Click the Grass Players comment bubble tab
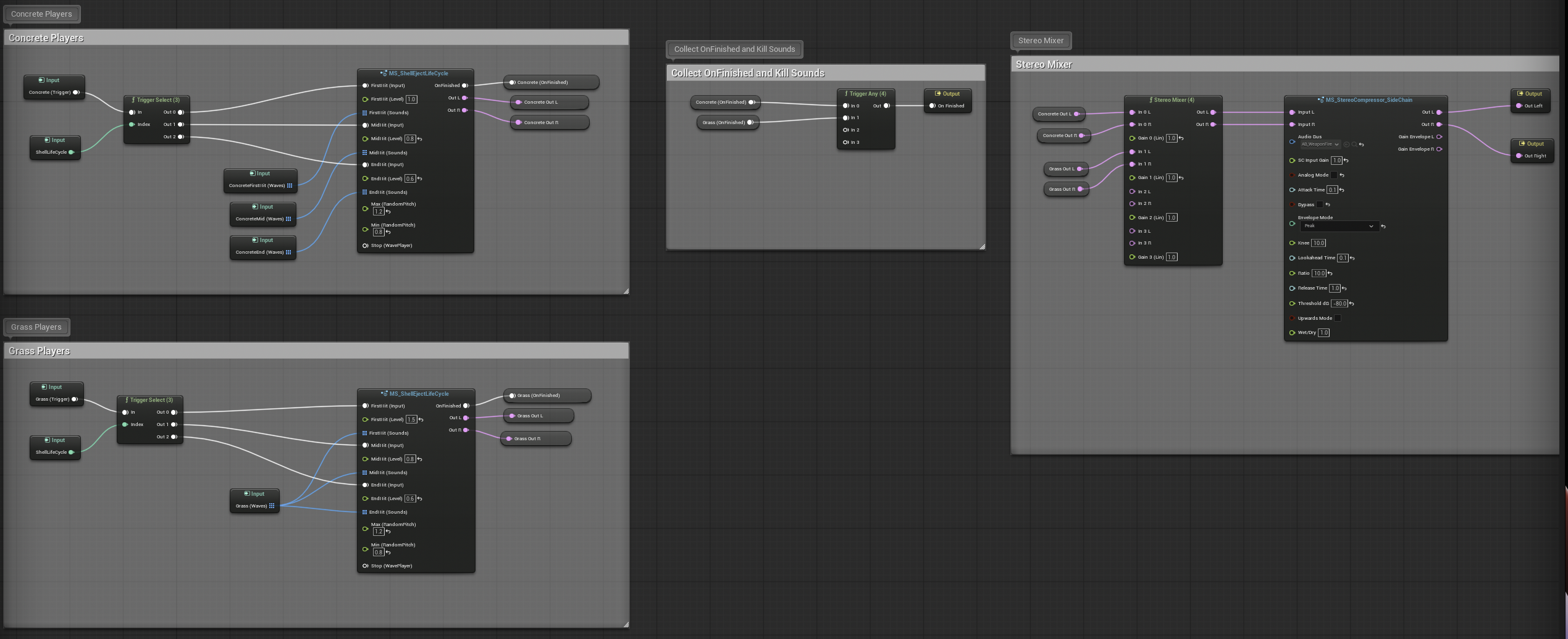This screenshot has width=1568, height=639. (36, 327)
